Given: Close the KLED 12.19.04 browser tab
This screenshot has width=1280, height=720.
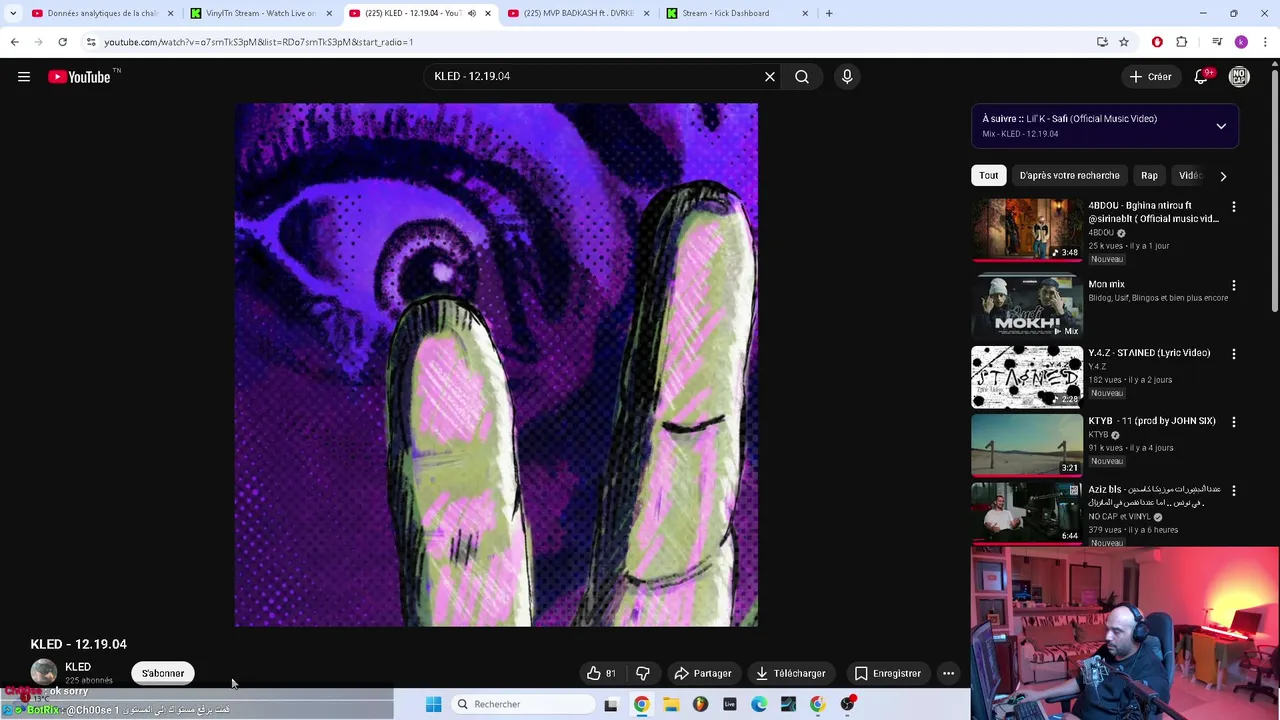Looking at the screenshot, I should coord(487,13).
